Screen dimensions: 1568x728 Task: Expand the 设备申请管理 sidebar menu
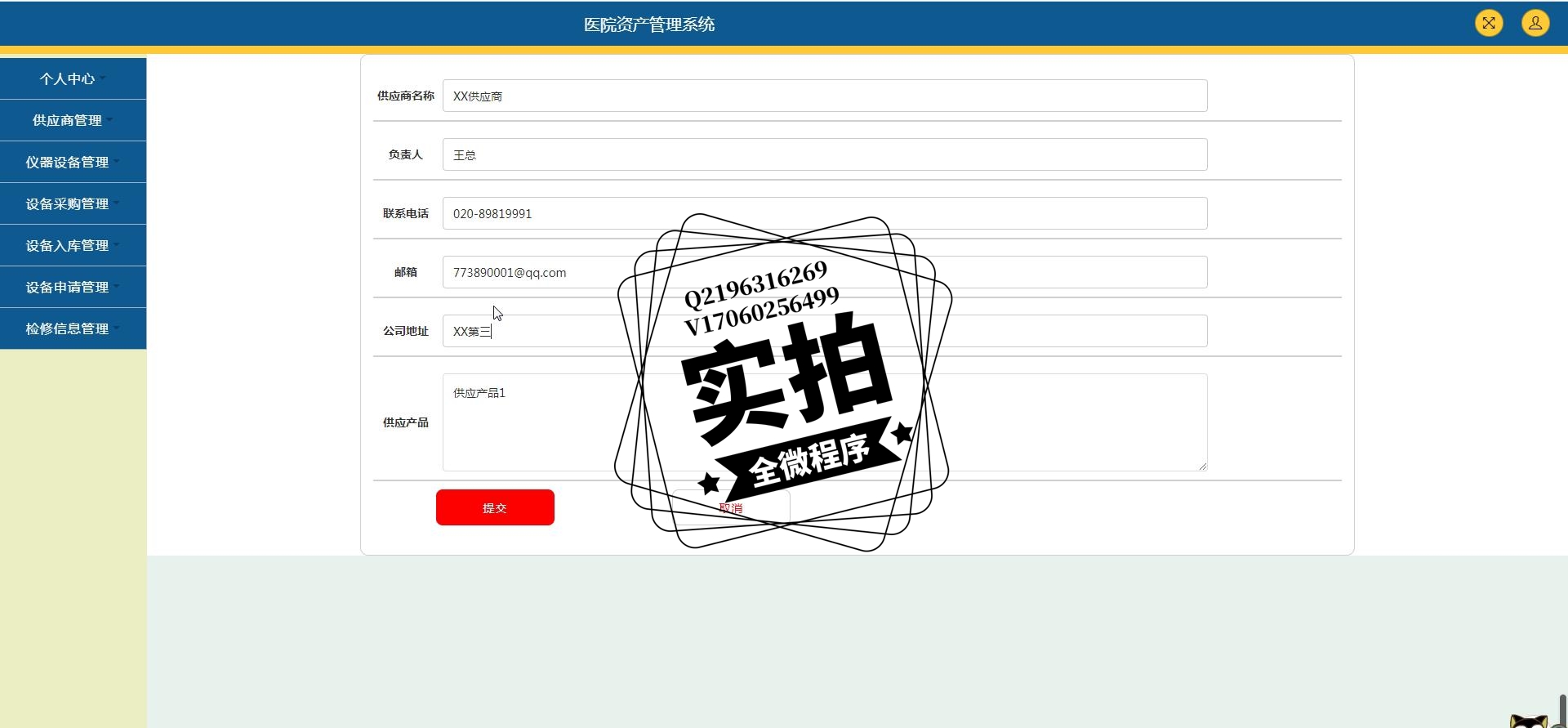click(73, 287)
